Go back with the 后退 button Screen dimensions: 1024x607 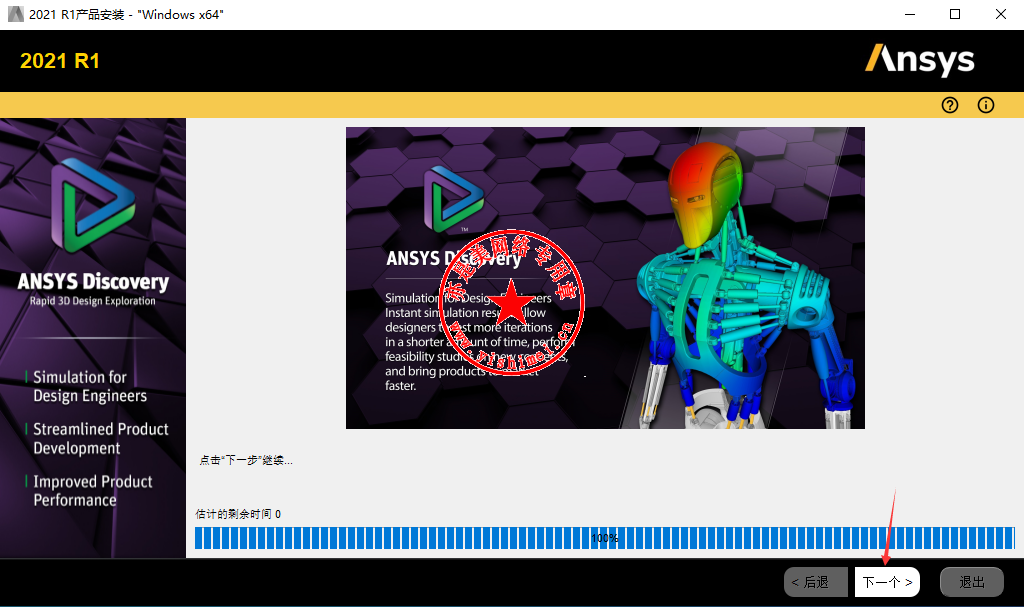coord(816,582)
